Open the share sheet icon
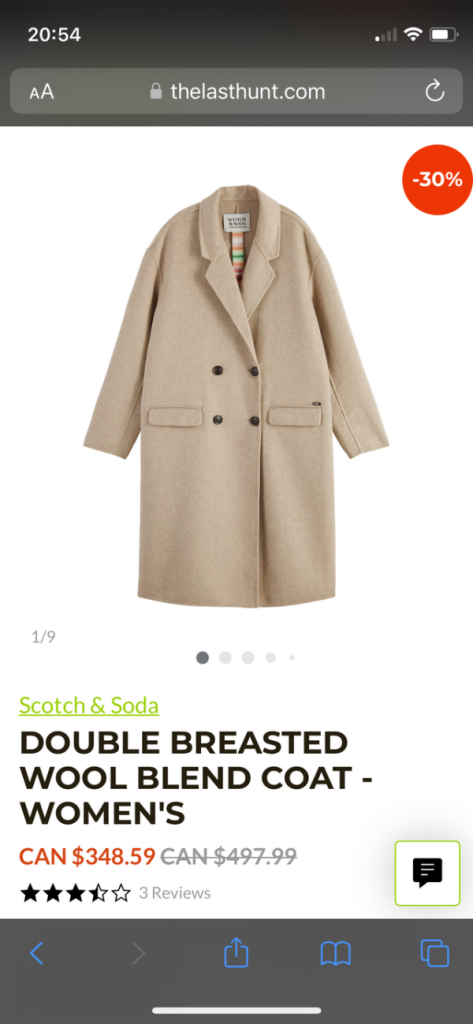The width and height of the screenshot is (473, 1024). coord(236,952)
